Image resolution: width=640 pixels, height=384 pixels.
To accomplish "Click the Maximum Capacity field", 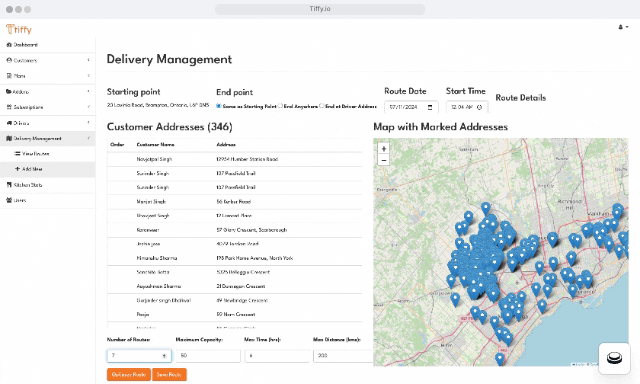I will pos(208,356).
